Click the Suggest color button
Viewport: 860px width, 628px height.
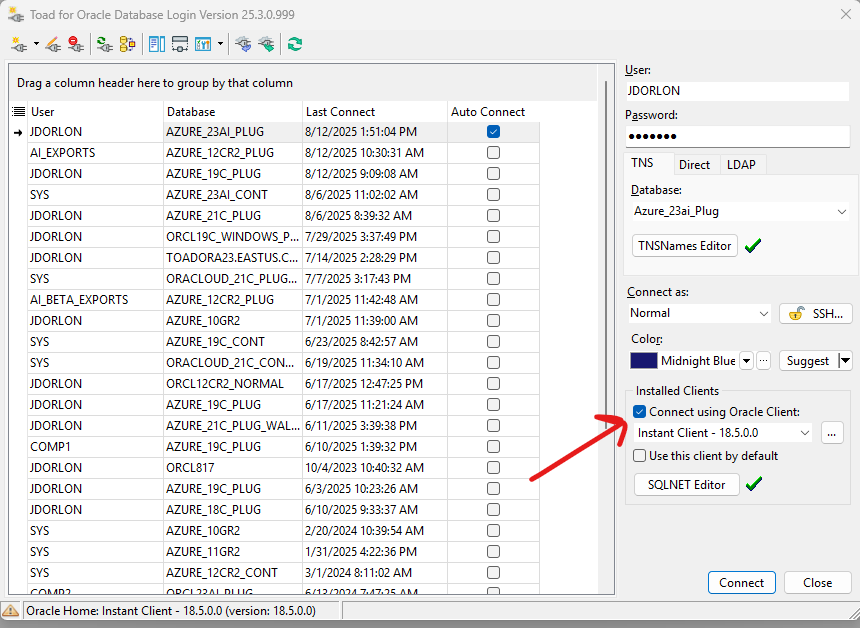(808, 361)
